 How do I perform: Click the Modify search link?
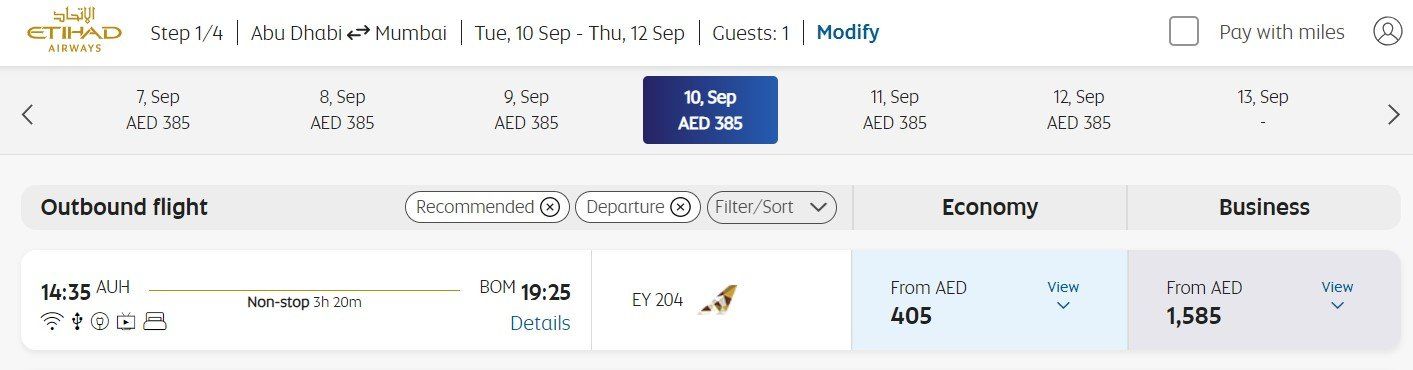(848, 32)
